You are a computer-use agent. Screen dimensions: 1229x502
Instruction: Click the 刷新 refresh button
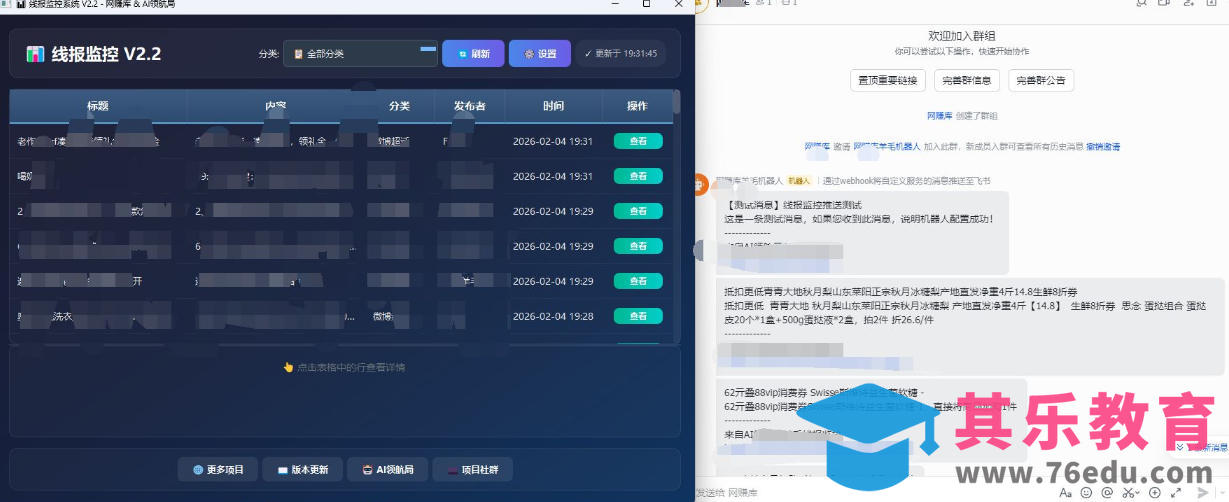(x=473, y=53)
